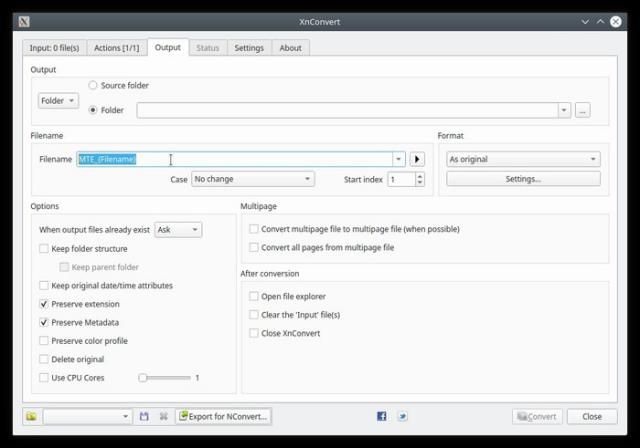Expand the Case dropdown
The height and width of the screenshot is (448, 640).
tap(252, 179)
